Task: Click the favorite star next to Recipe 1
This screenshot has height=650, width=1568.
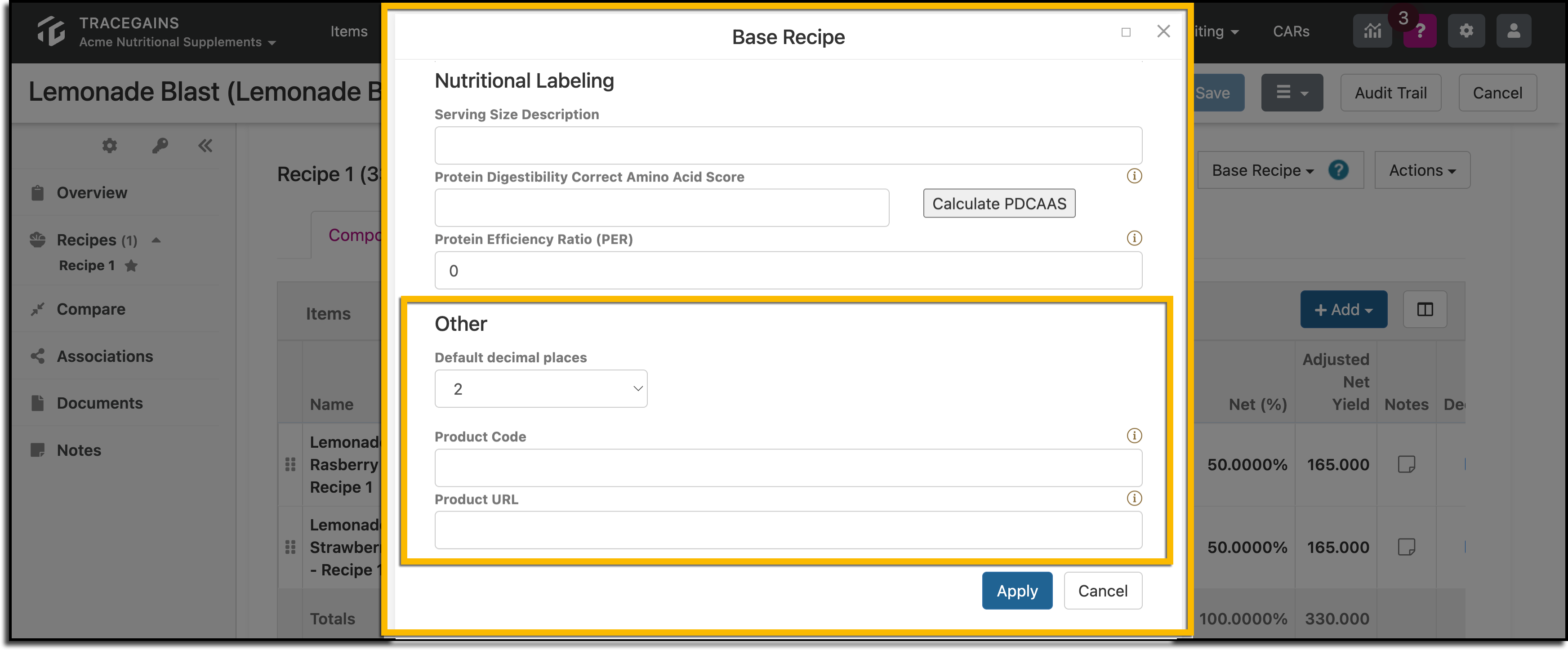Action: tap(131, 265)
